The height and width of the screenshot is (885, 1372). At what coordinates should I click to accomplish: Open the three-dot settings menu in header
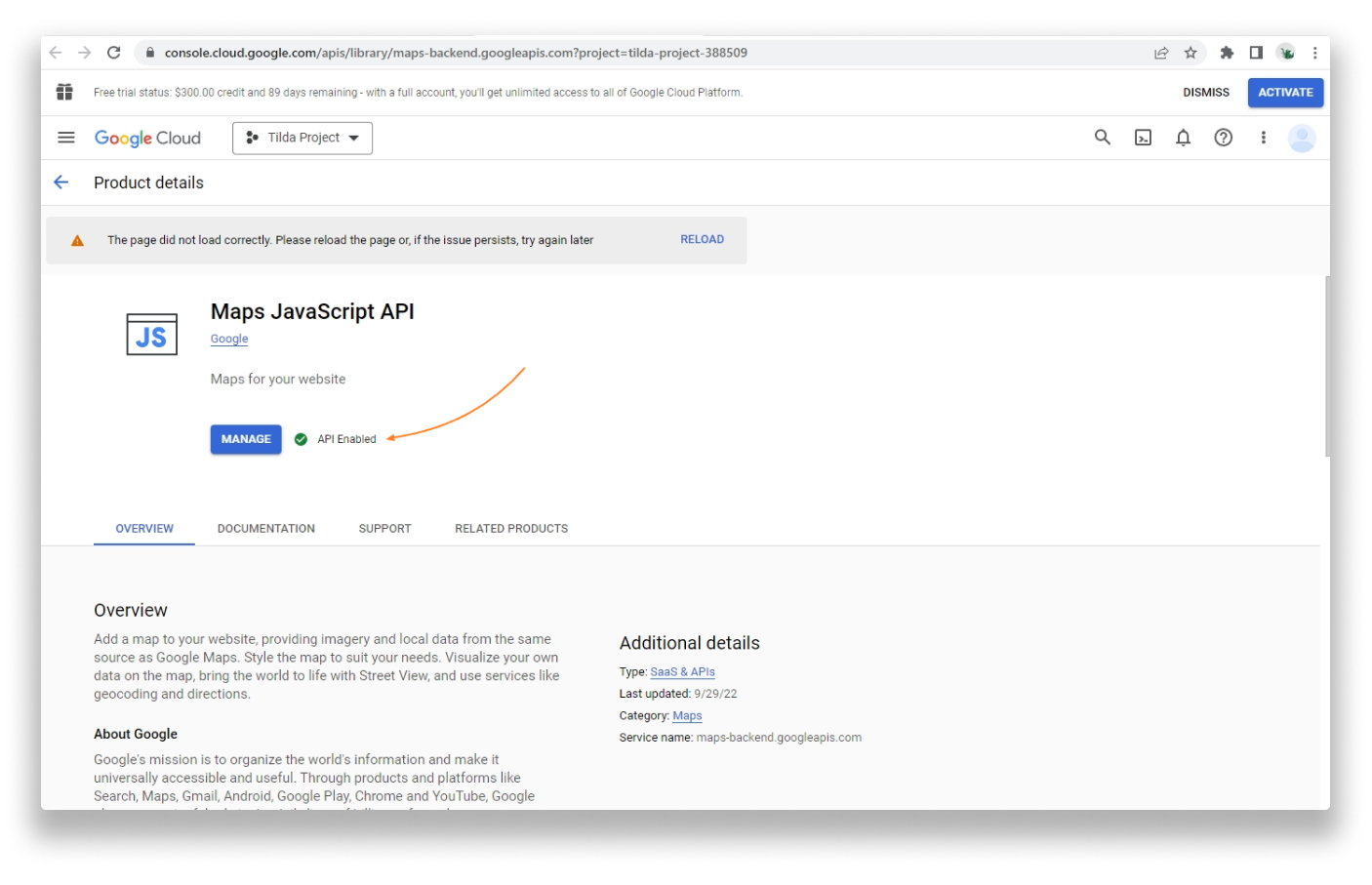pyautogui.click(x=1263, y=138)
